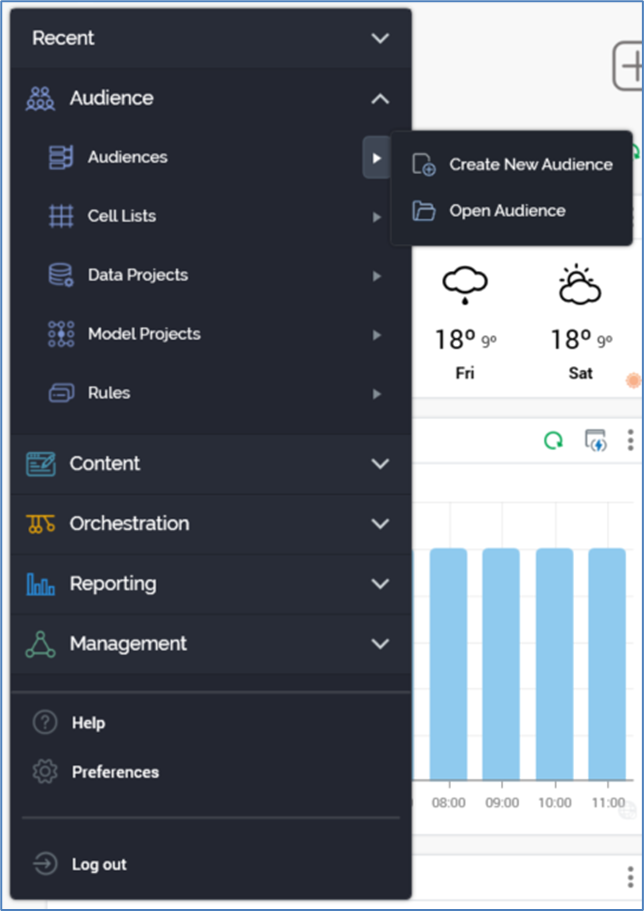Click the Cell Lists grid icon

tap(61, 216)
